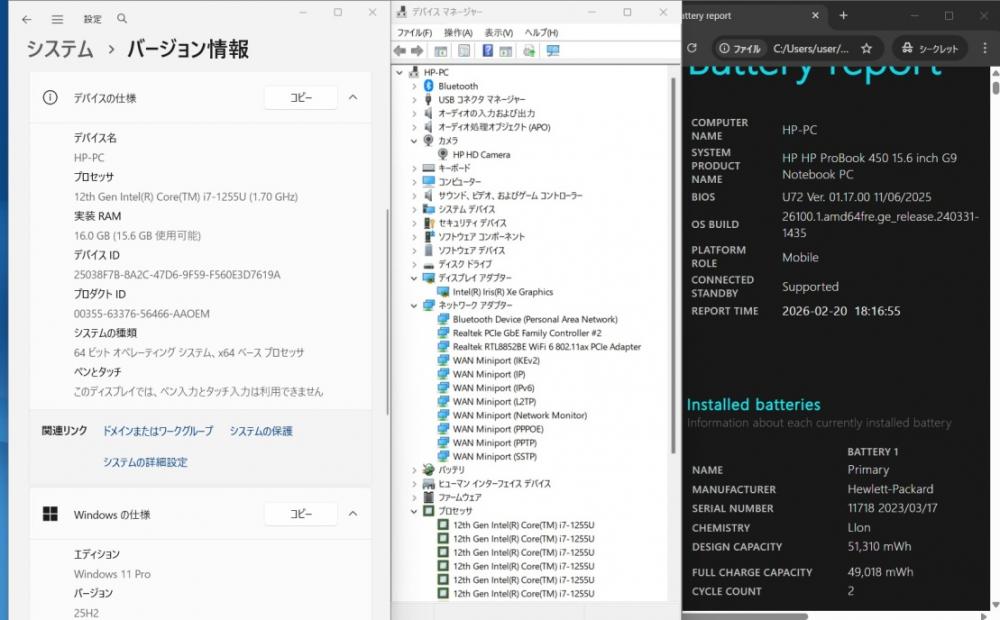The image size is (1000, 620).
Task: Open Properties icon in Device Manager toolbar
Action: [464, 51]
